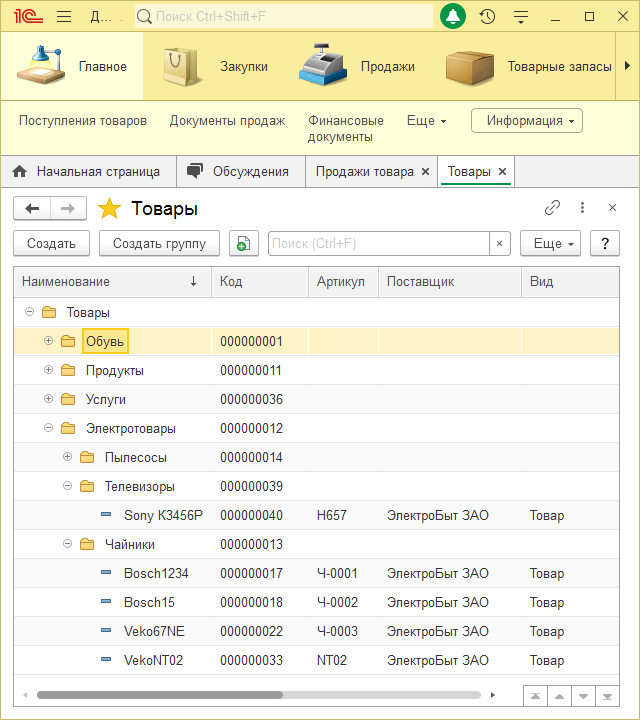Open the Товарные запасы box icon

pos(469,68)
